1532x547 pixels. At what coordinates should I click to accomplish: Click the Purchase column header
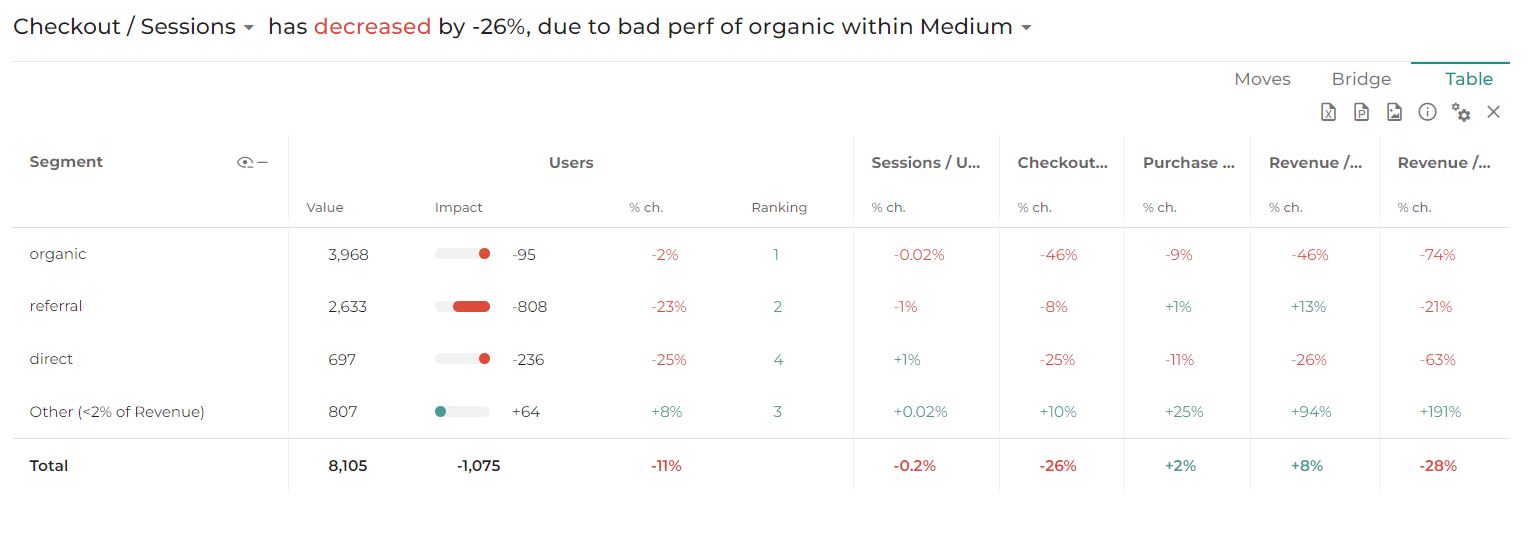1188,162
